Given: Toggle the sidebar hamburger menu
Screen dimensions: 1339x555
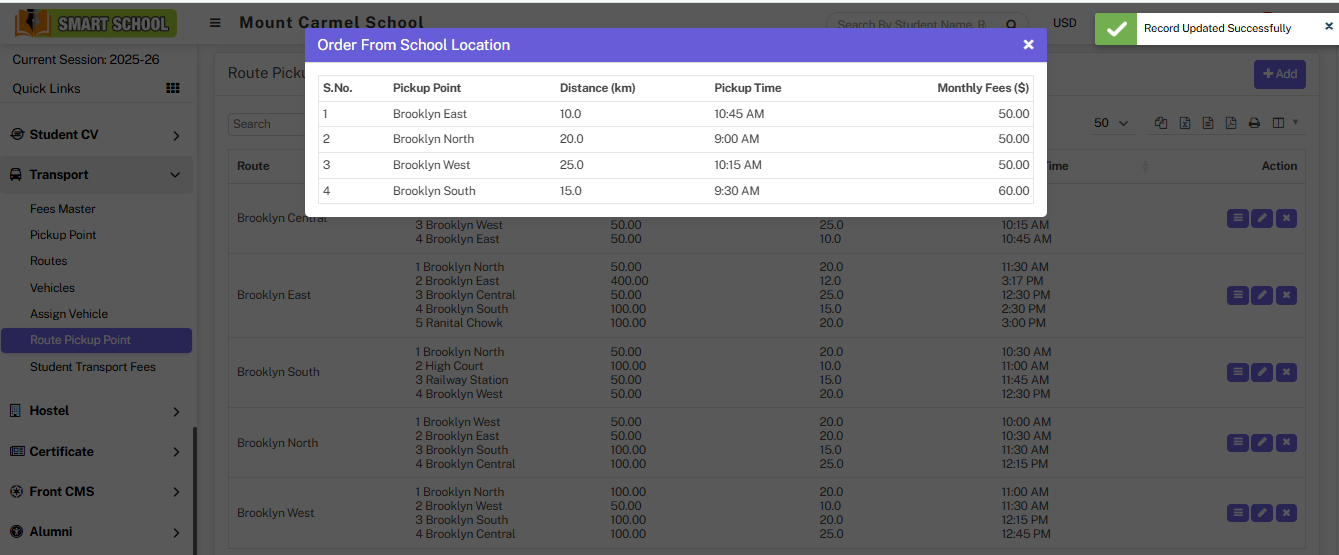Looking at the screenshot, I should [x=215, y=23].
